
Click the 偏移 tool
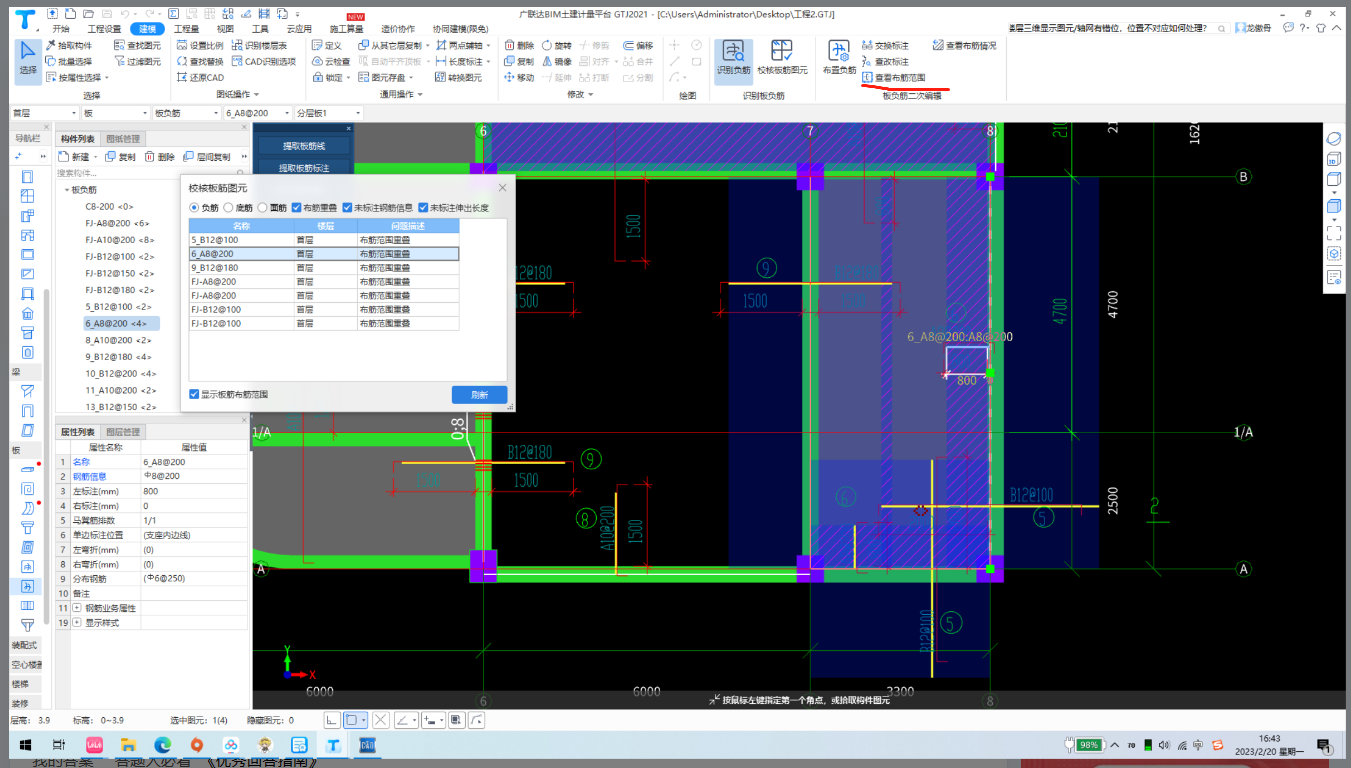tap(638, 46)
